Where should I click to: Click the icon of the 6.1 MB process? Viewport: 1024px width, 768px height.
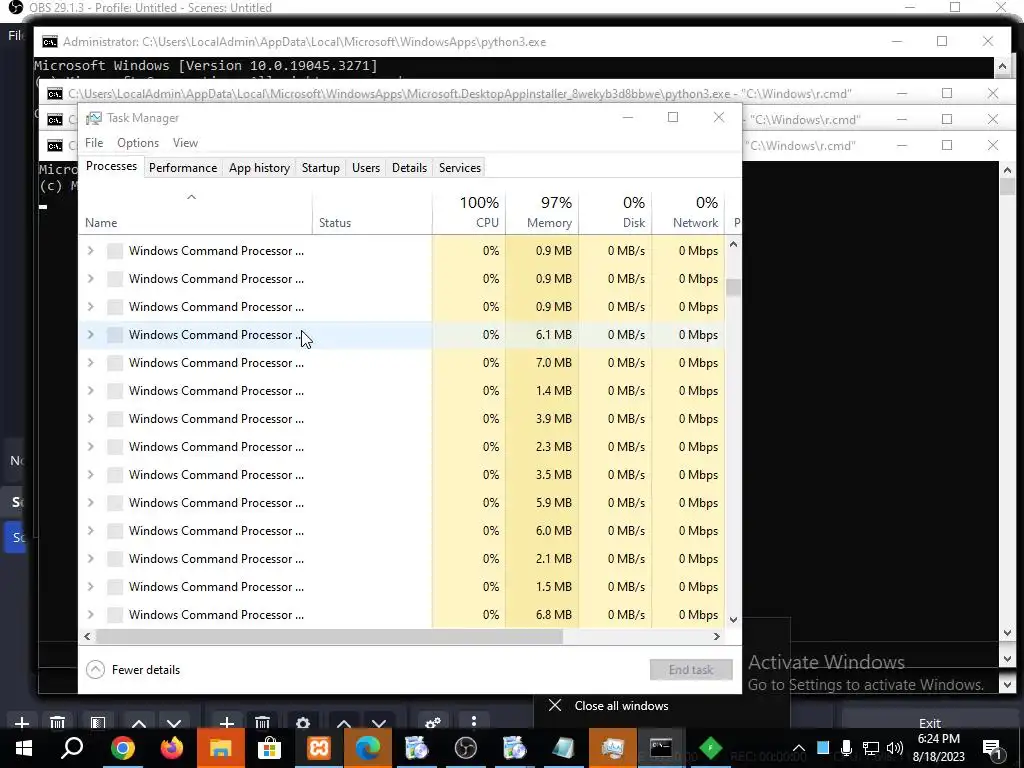(115, 334)
